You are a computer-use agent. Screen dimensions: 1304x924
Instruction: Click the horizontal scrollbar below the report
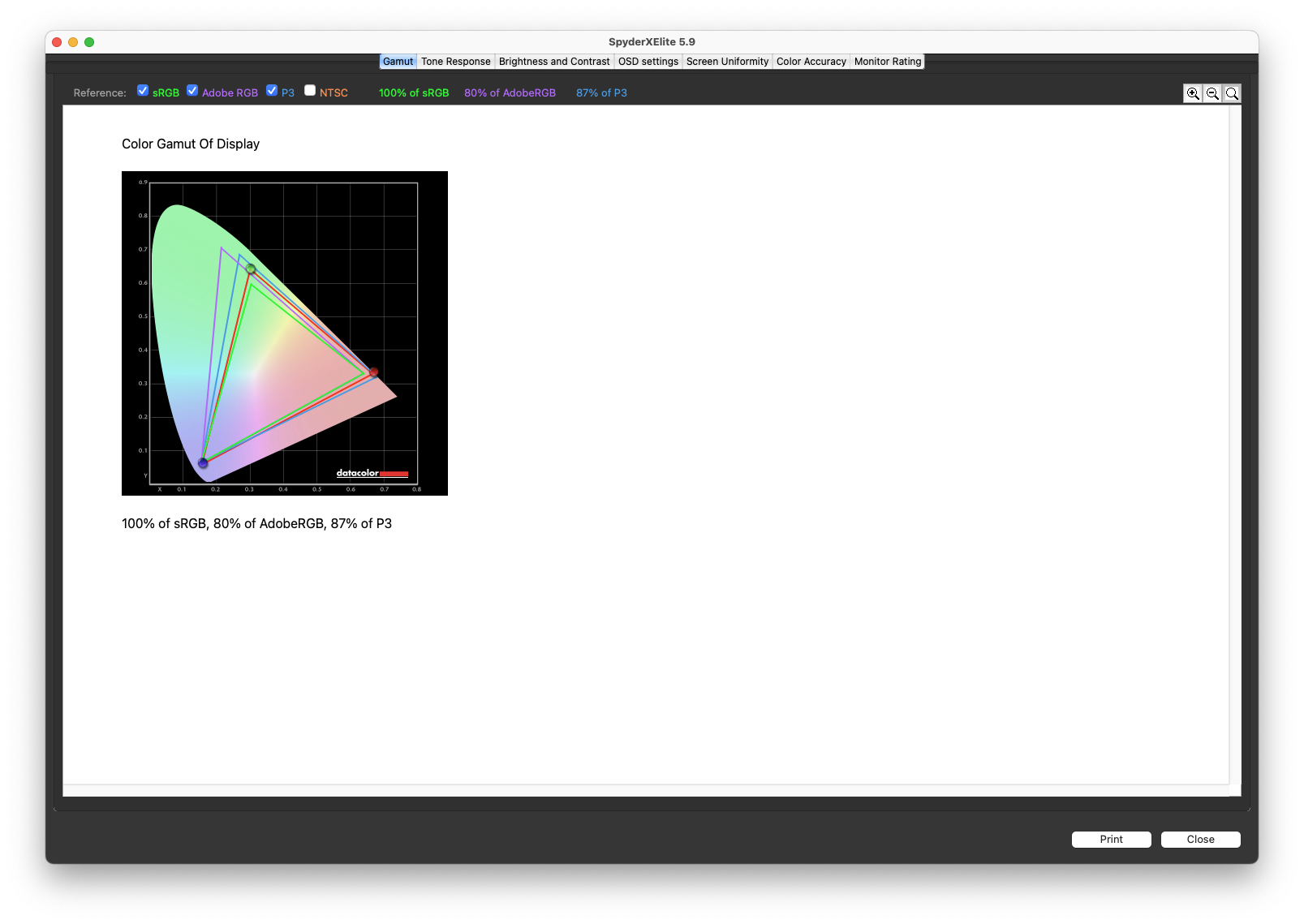646,790
